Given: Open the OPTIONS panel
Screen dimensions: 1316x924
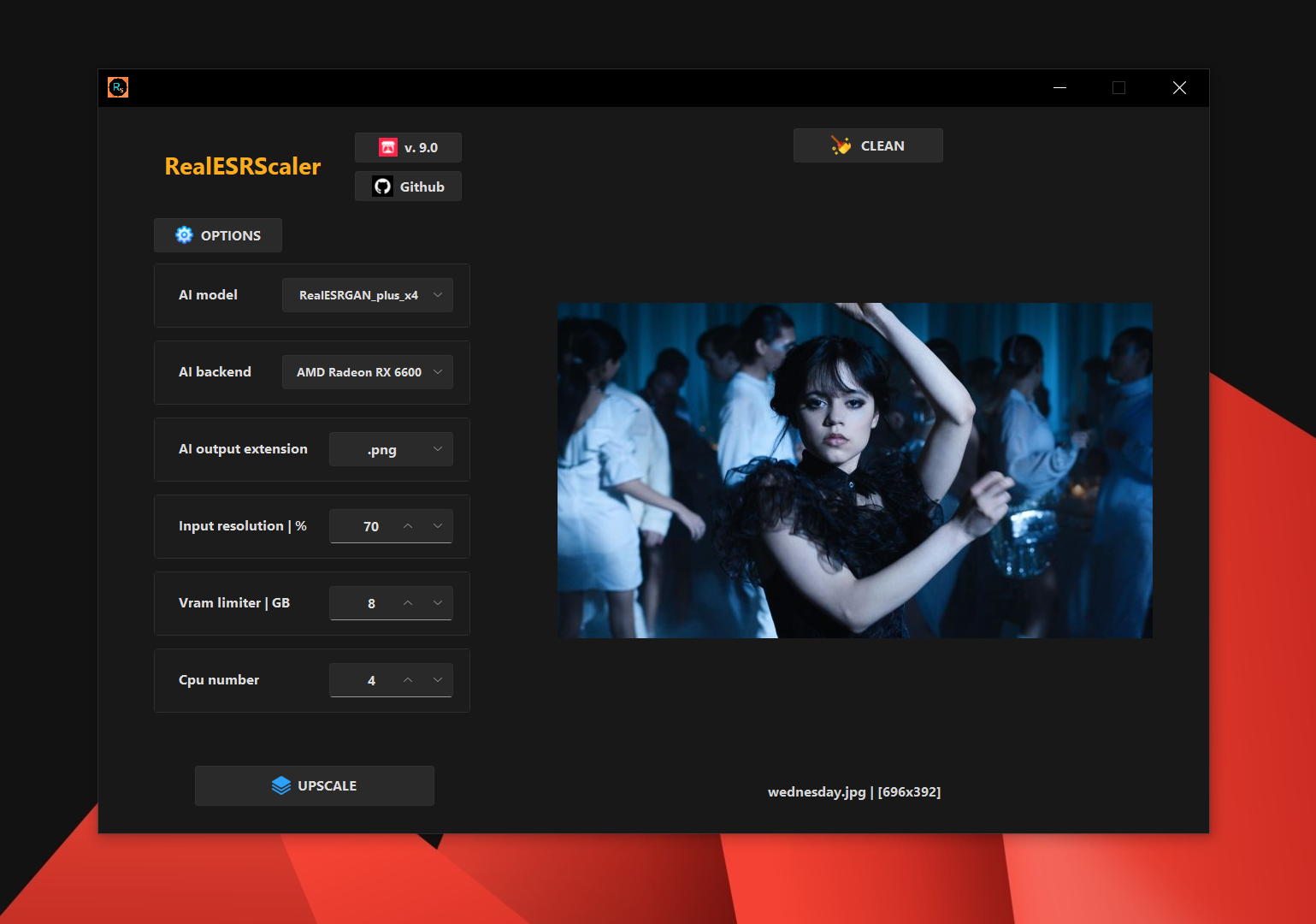Looking at the screenshot, I should [x=217, y=234].
